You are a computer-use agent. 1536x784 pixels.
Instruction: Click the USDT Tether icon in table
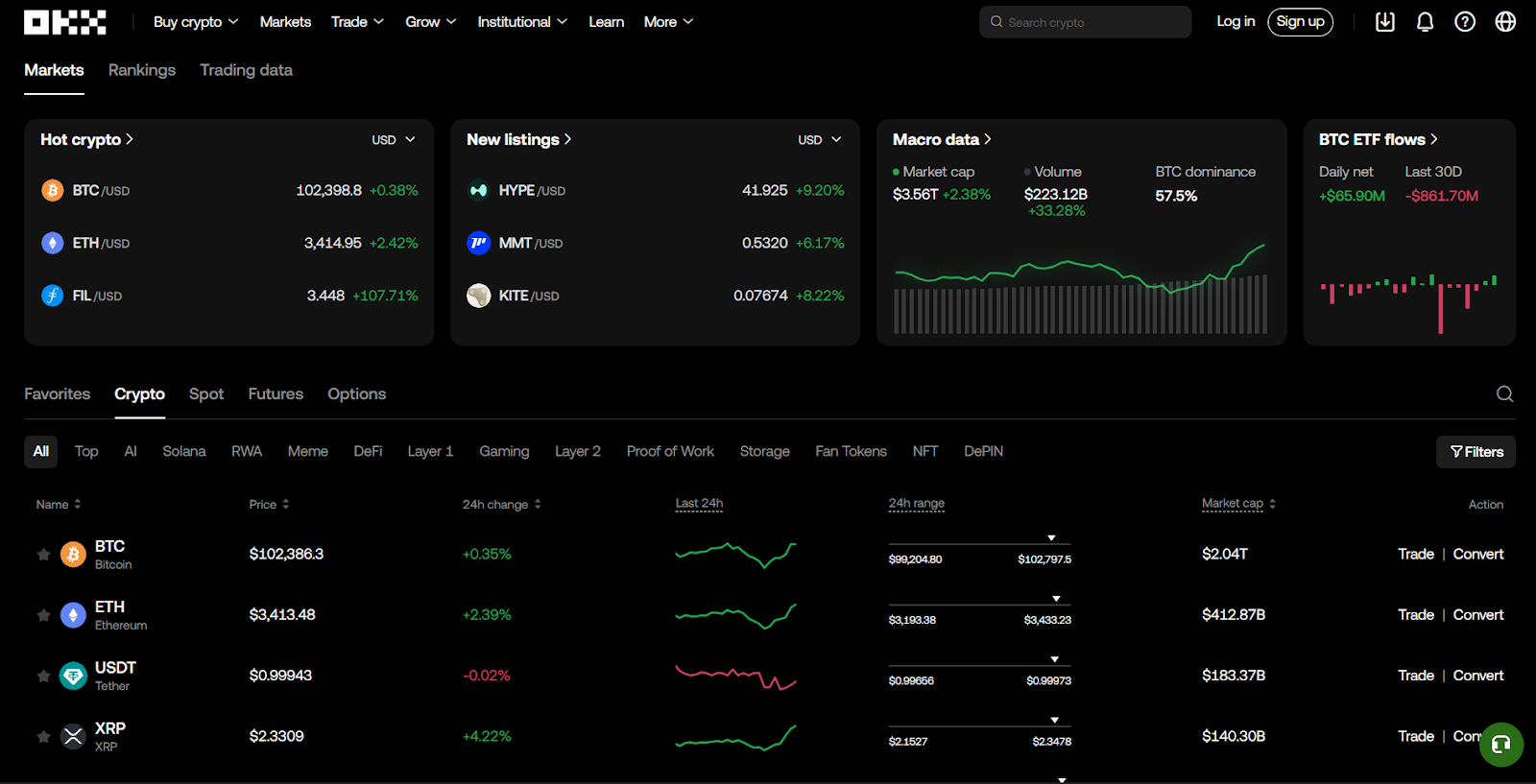(x=73, y=676)
